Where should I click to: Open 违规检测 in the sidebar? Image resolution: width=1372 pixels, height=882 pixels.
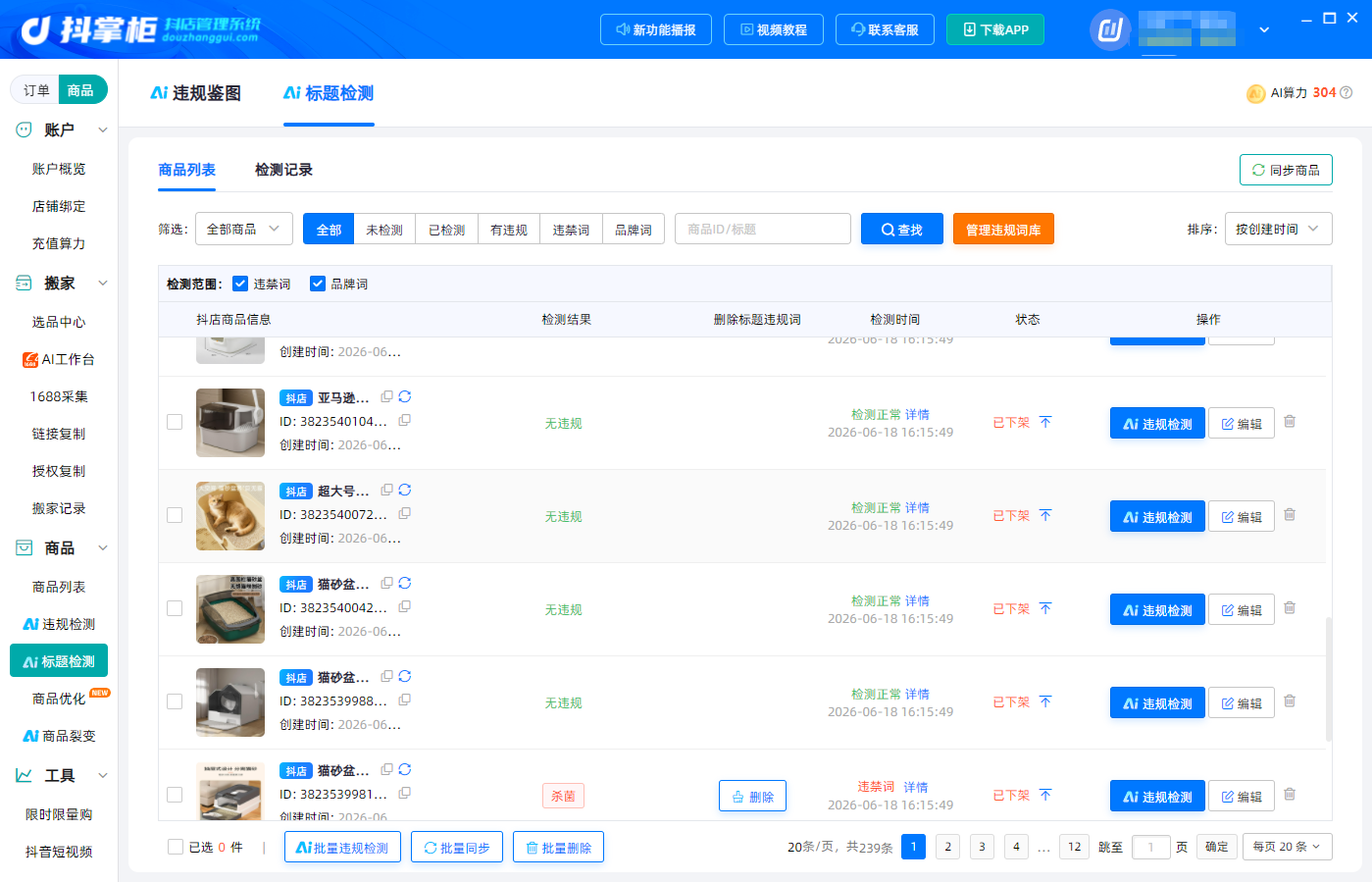(x=59, y=624)
